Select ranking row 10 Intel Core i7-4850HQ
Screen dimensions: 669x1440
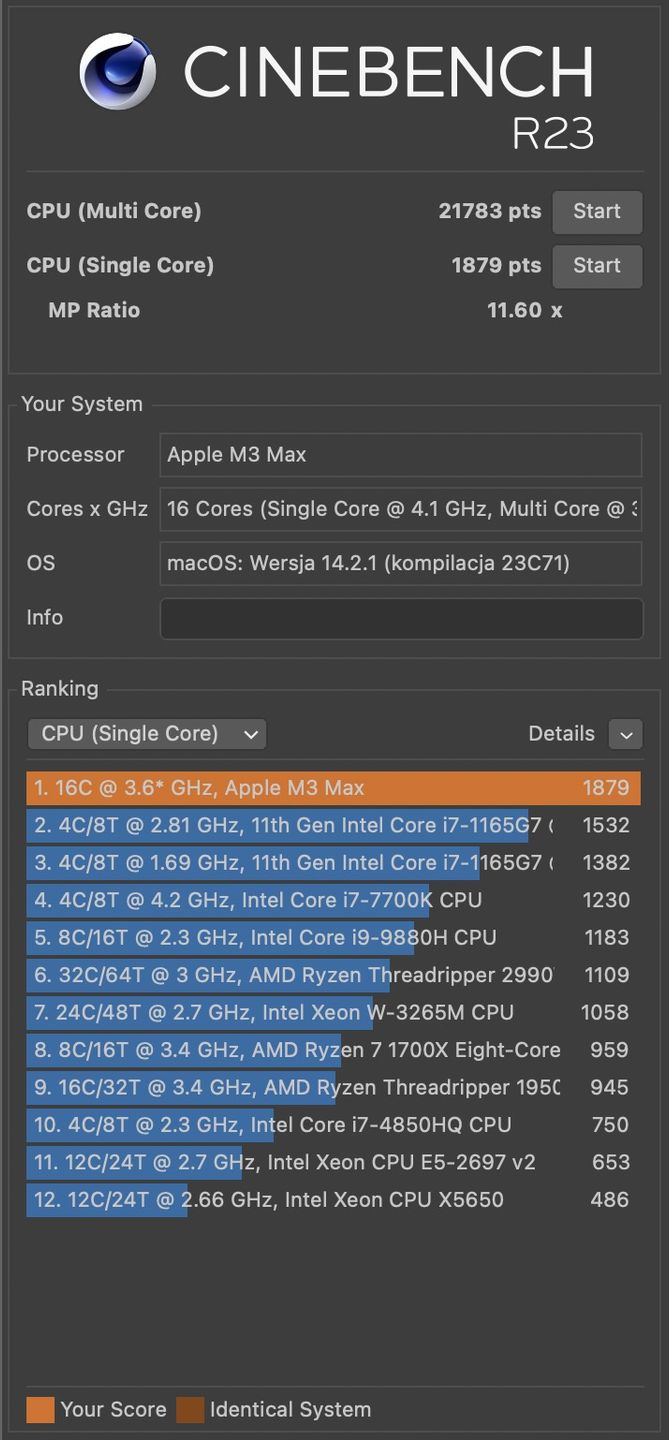point(333,1125)
